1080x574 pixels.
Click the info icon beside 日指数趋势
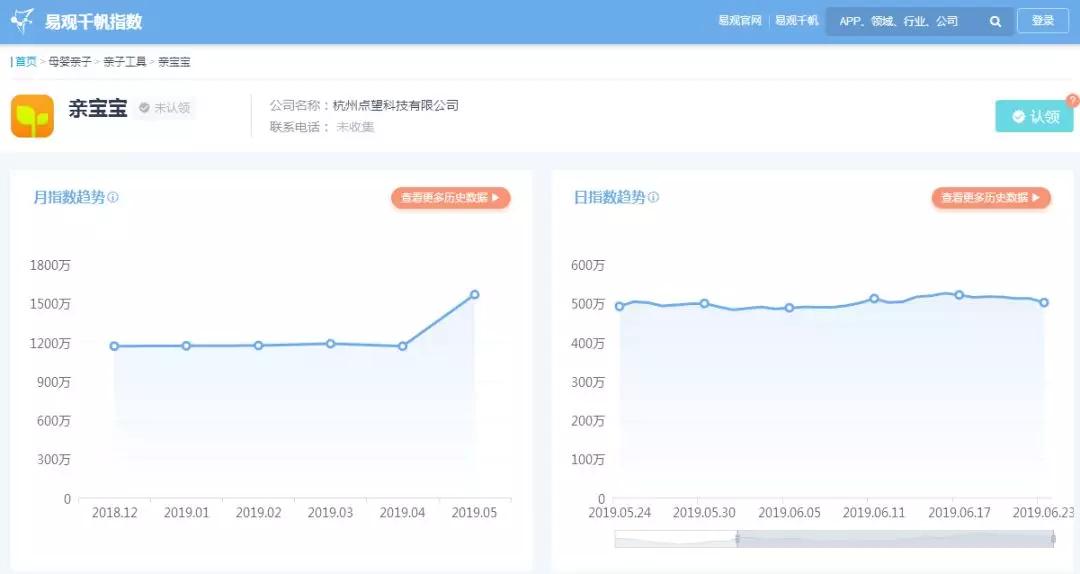click(653, 198)
